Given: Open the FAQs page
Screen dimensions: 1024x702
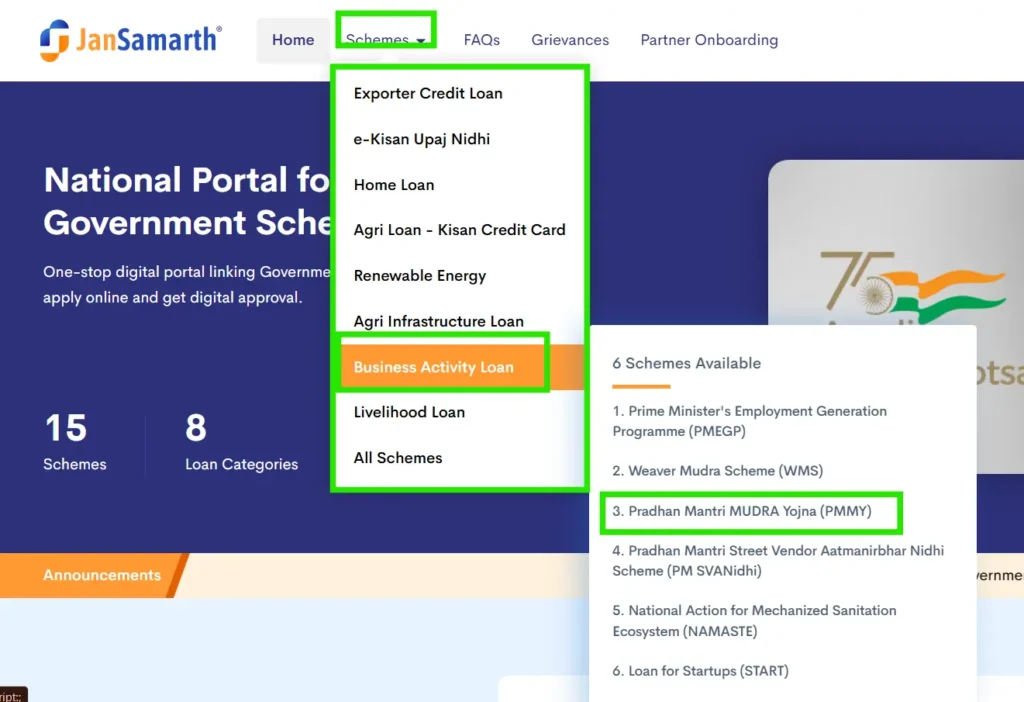Looking at the screenshot, I should click(481, 40).
